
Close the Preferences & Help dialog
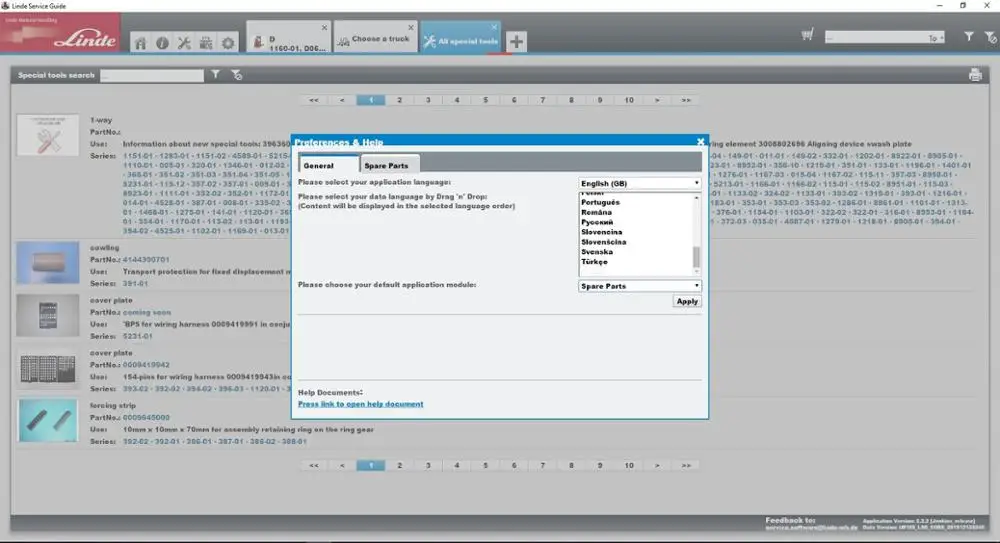pyautogui.click(x=700, y=142)
